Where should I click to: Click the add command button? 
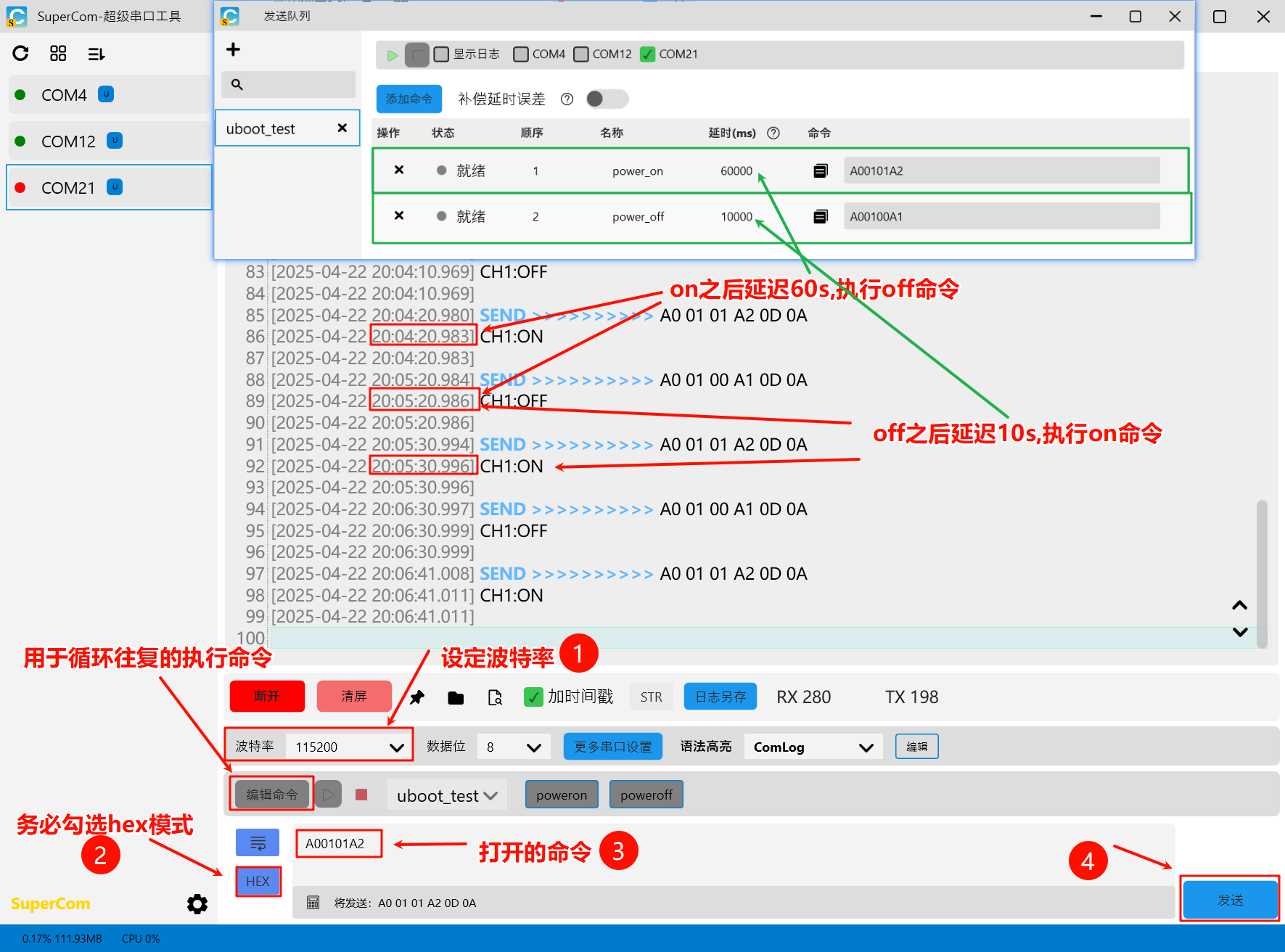click(x=409, y=99)
